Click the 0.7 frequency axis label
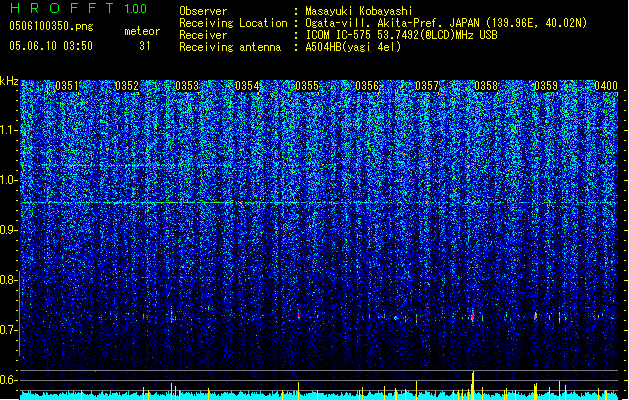Image resolution: width=629 pixels, height=400 pixels. [x=8, y=330]
